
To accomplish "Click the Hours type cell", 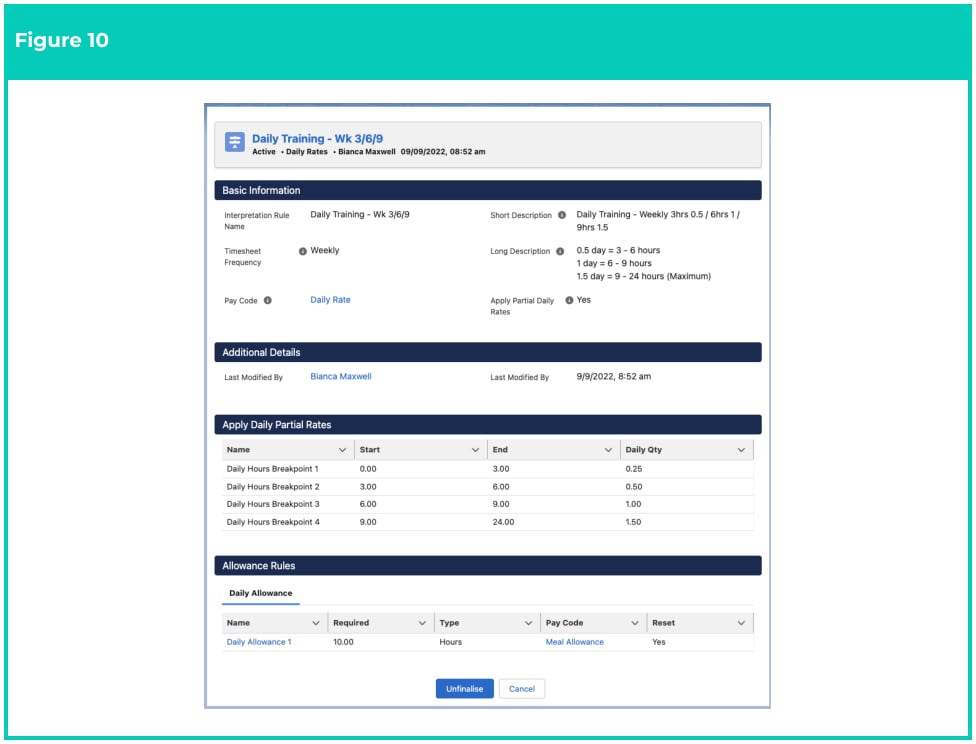I will pos(451,642).
